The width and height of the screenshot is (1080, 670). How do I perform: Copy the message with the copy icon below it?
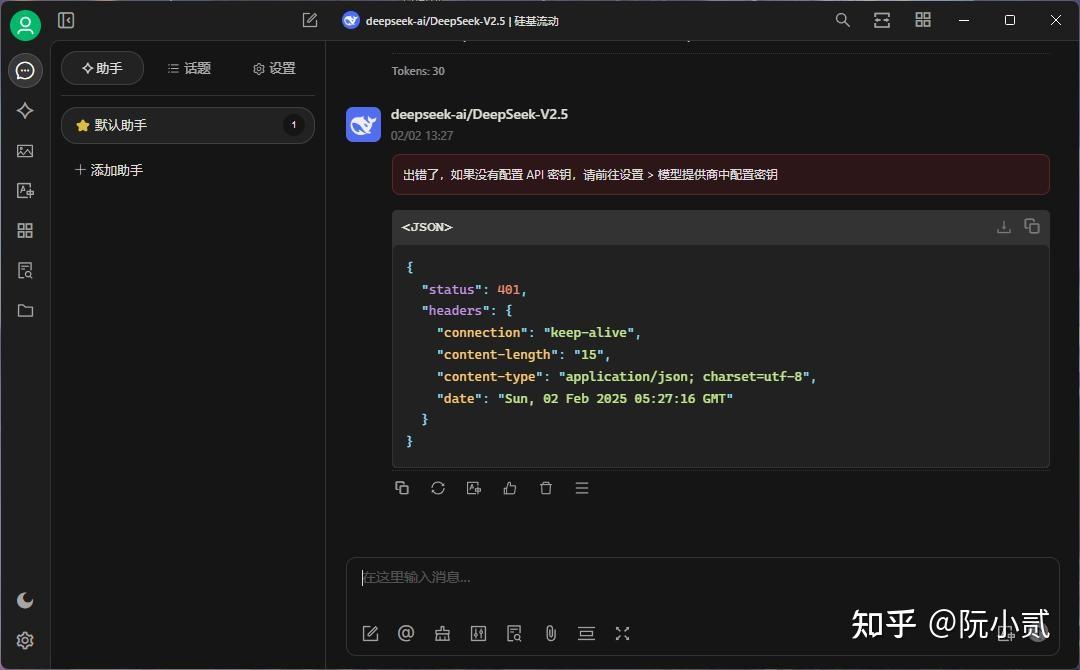(402, 488)
